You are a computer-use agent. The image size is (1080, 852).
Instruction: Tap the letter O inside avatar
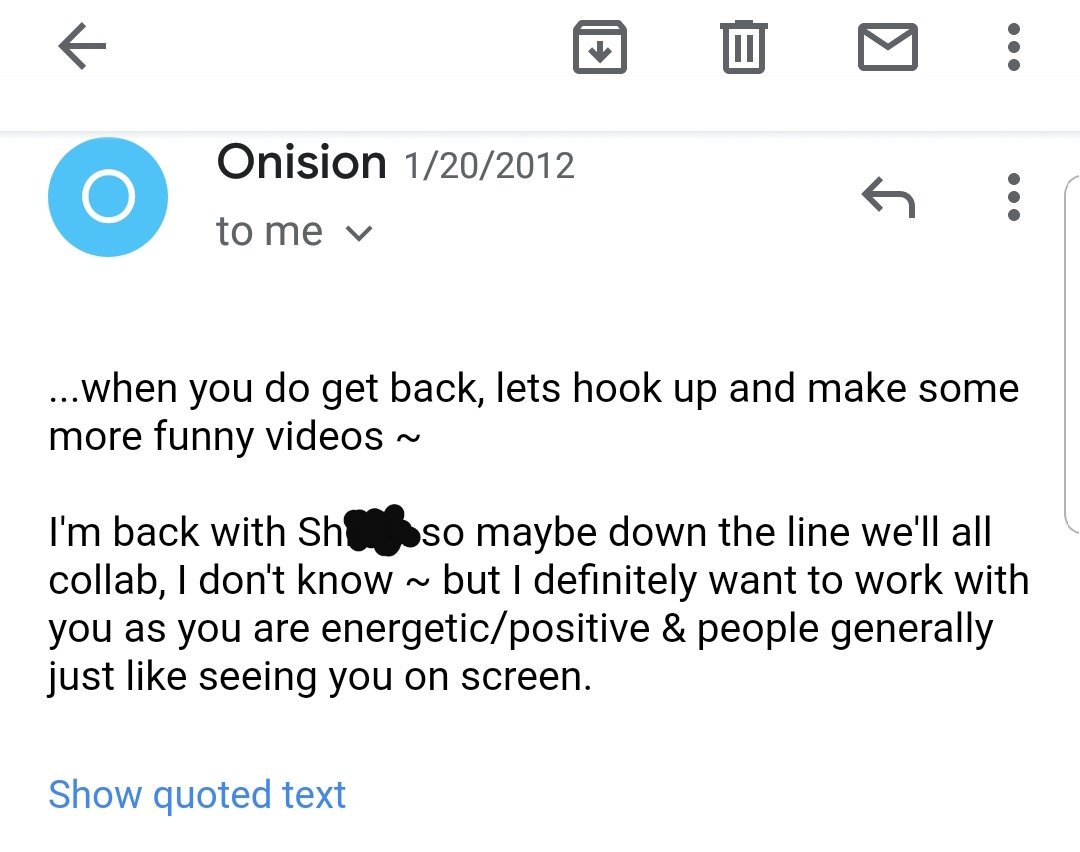pyautogui.click(x=108, y=197)
